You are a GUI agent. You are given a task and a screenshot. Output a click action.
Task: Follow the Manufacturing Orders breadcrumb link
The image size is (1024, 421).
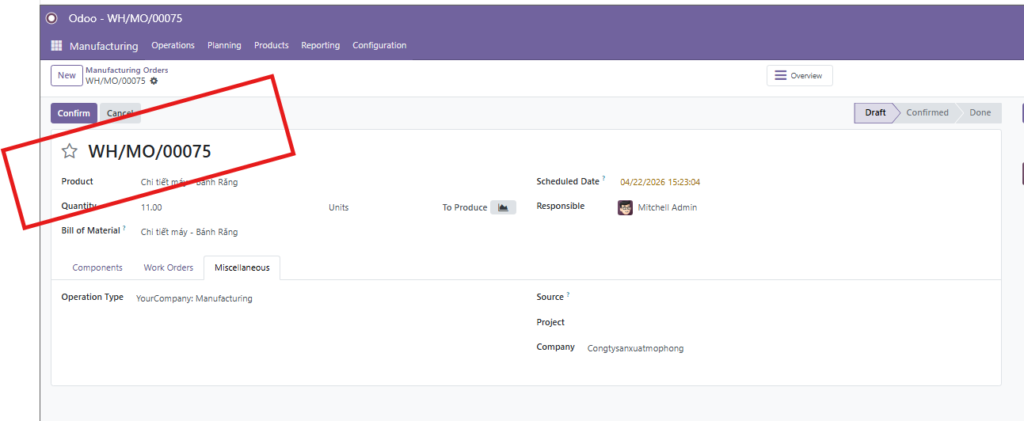(x=126, y=70)
